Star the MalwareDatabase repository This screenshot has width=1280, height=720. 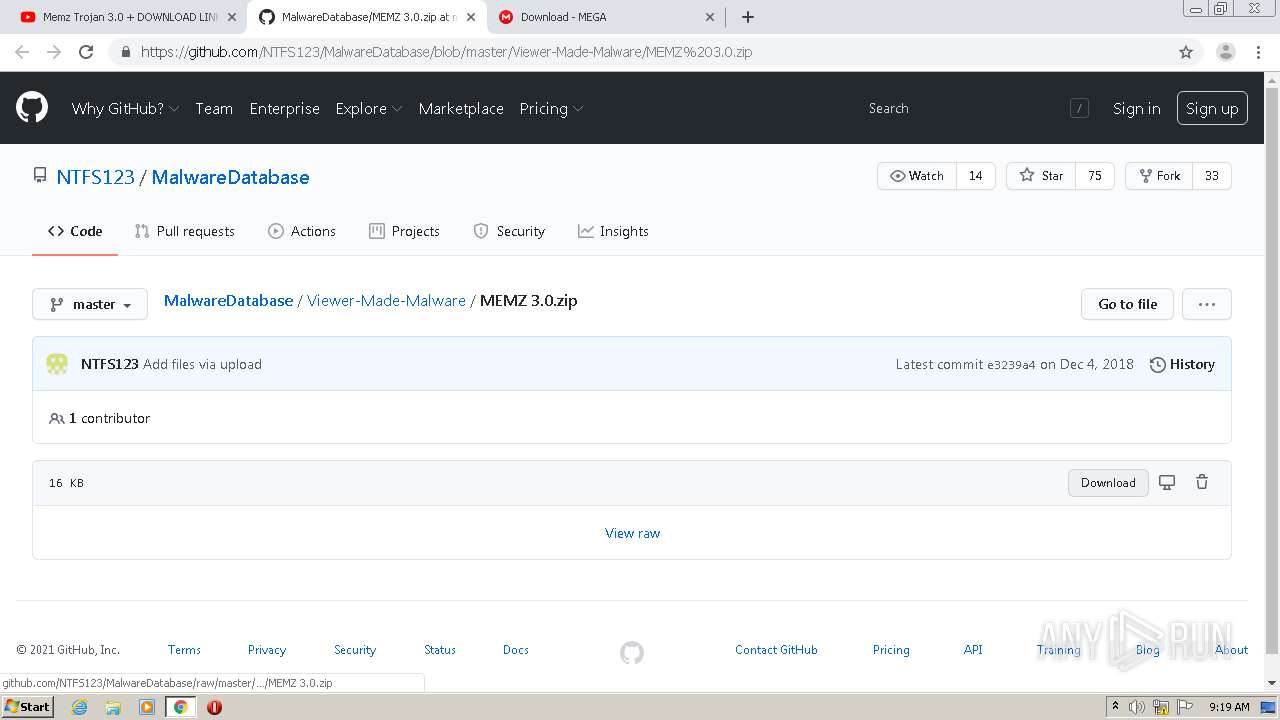point(1041,176)
